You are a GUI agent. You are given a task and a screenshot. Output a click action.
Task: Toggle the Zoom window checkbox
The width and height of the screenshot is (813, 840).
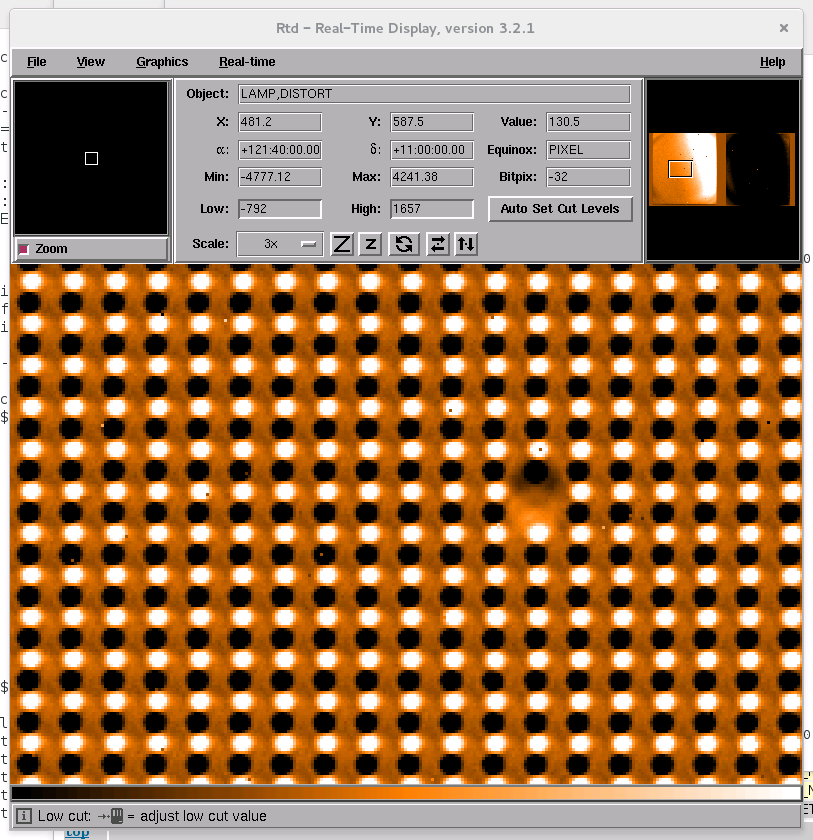(25, 249)
